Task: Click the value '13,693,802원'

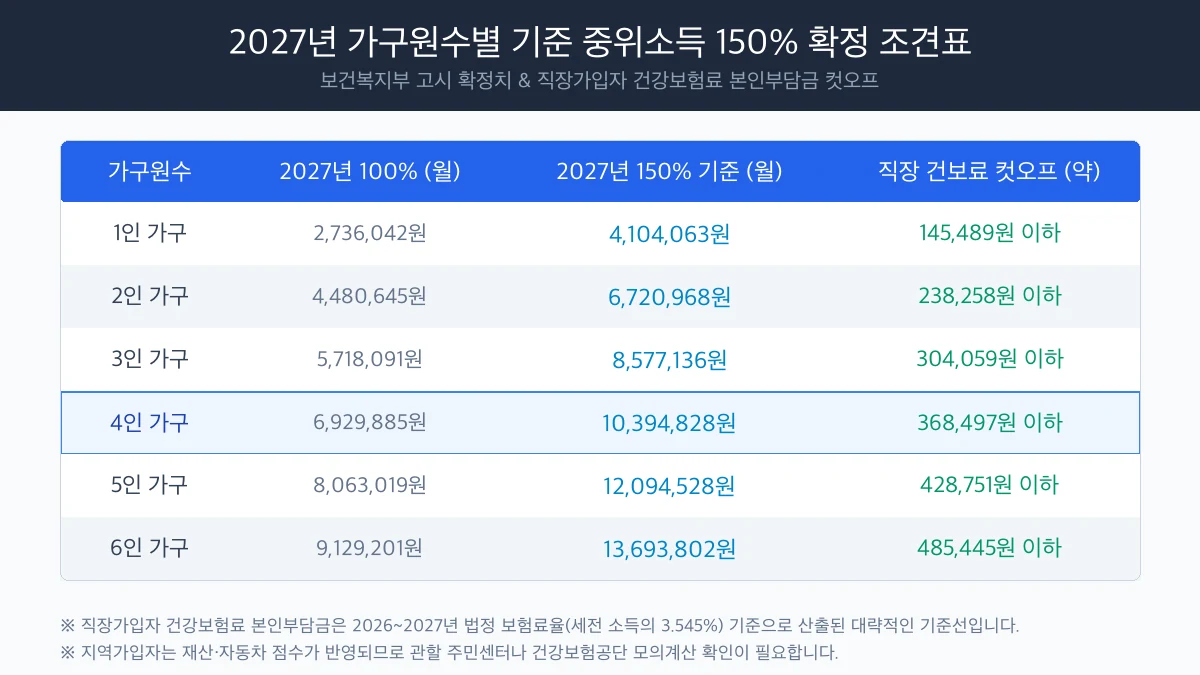Action: [x=670, y=549]
